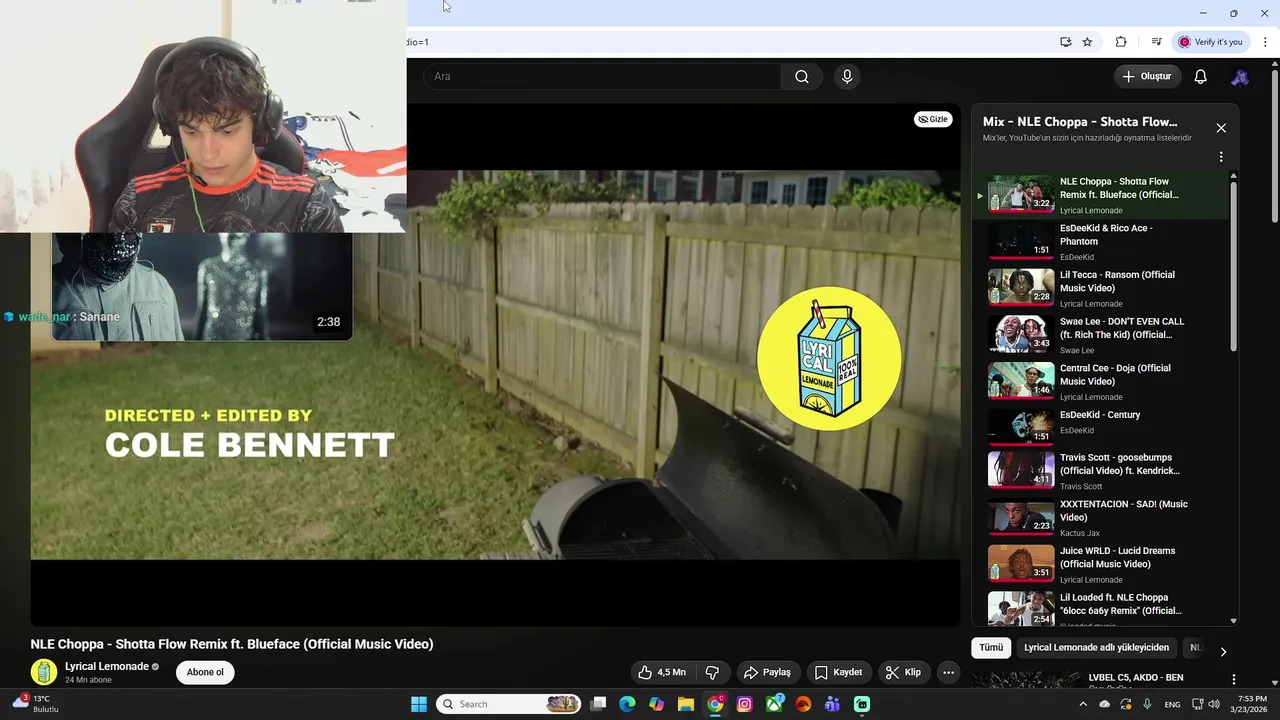Click the Lyrical Lemonade carton overlay on video
Image resolution: width=1280 pixels, height=720 pixels.
(829, 359)
